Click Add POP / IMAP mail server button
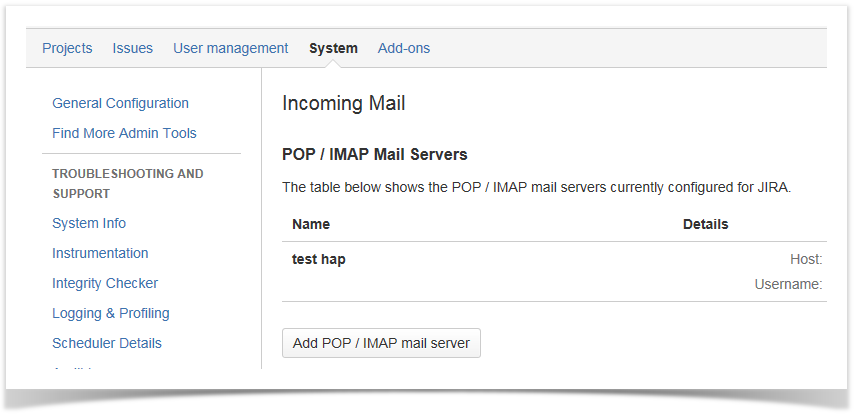This screenshot has height=418, width=861. coord(381,343)
